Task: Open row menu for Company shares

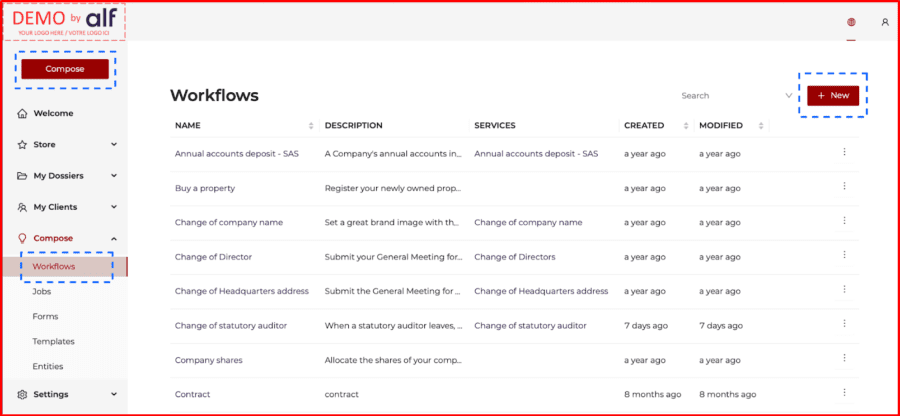Action: coord(844,358)
